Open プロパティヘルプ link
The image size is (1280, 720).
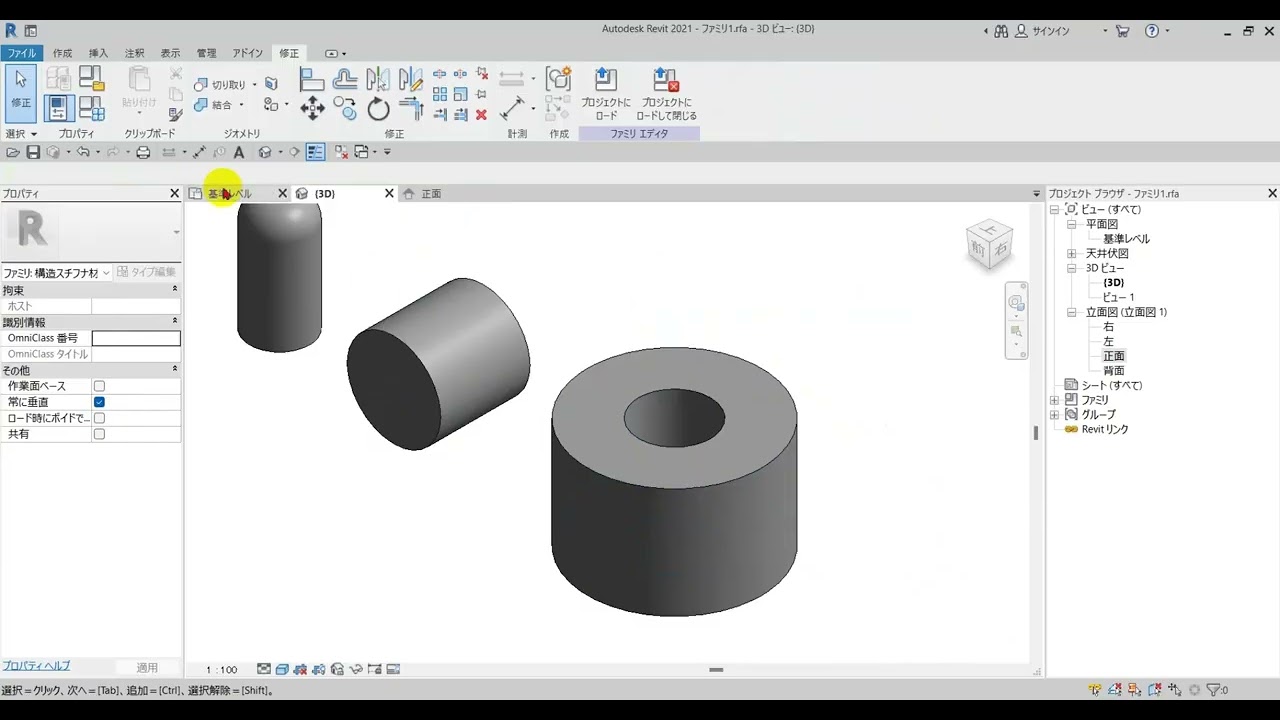coord(36,666)
